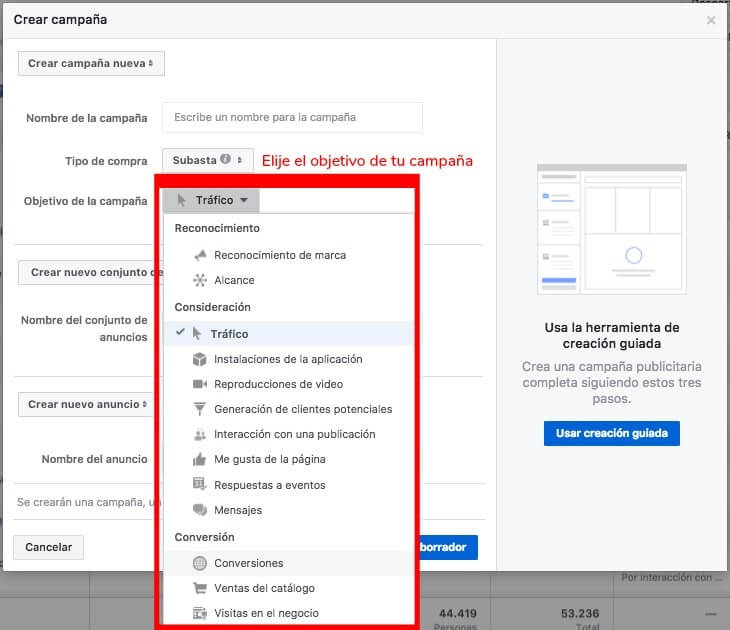Image resolution: width=730 pixels, height=630 pixels.
Task: Click the video camera icon for Reproducciones de video
Action: [x=199, y=384]
